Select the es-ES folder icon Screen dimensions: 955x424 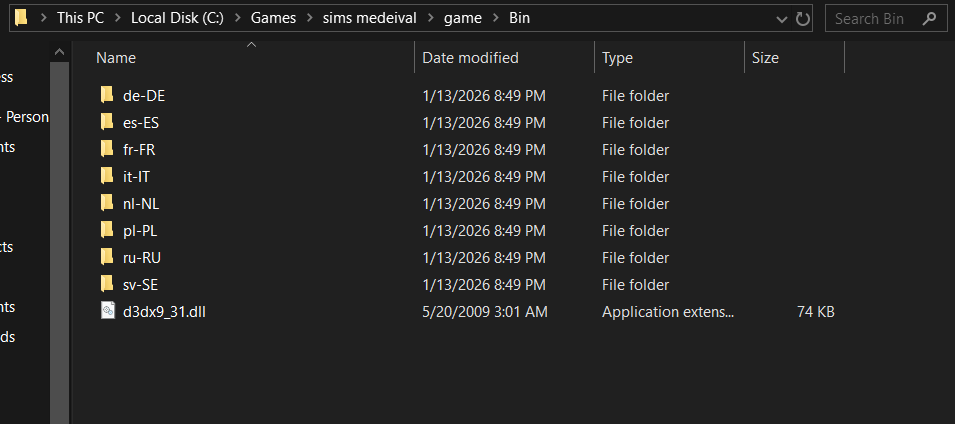tap(108, 123)
